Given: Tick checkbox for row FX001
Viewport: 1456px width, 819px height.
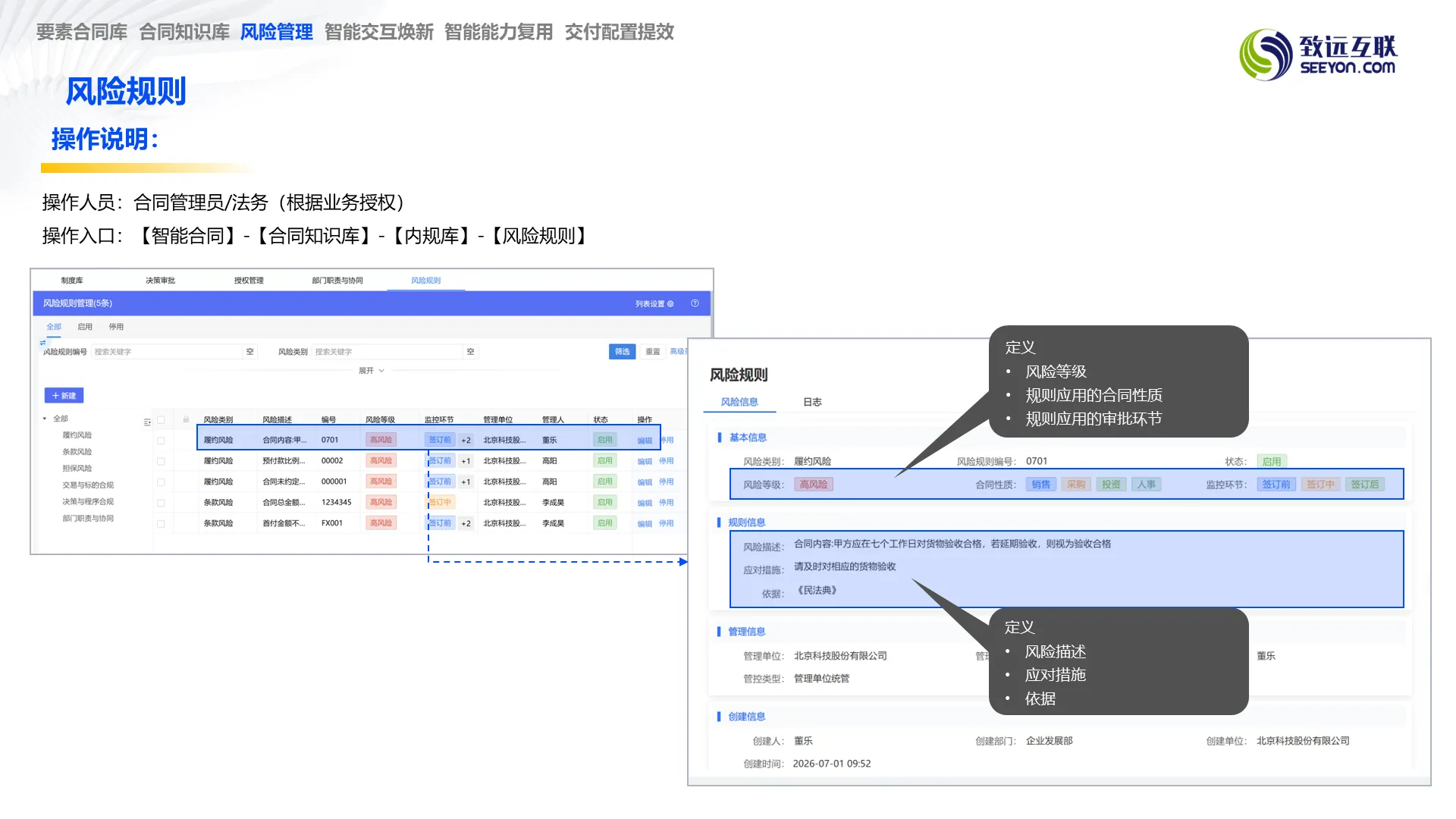Looking at the screenshot, I should 161,524.
